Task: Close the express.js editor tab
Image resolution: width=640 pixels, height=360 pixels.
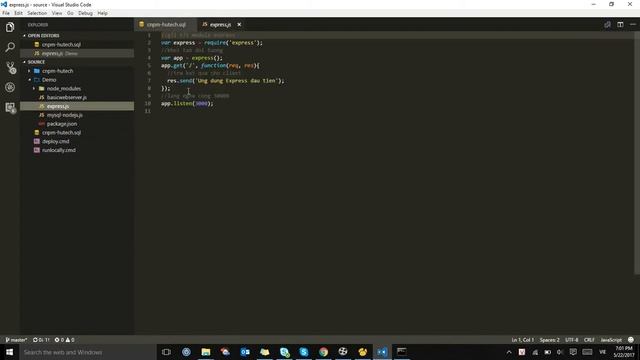Action: [x=239, y=24]
